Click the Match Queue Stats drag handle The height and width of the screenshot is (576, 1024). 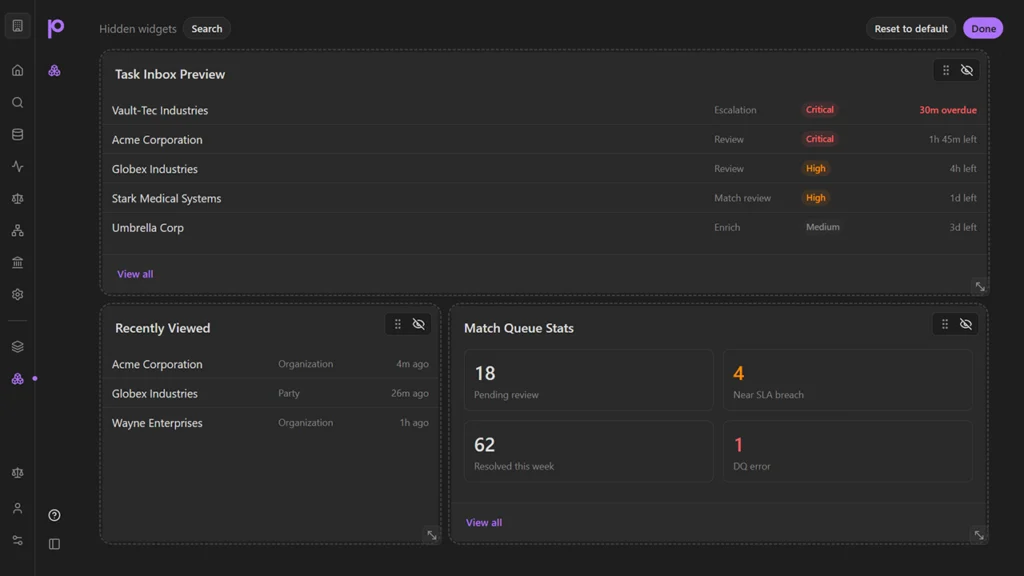coord(945,324)
